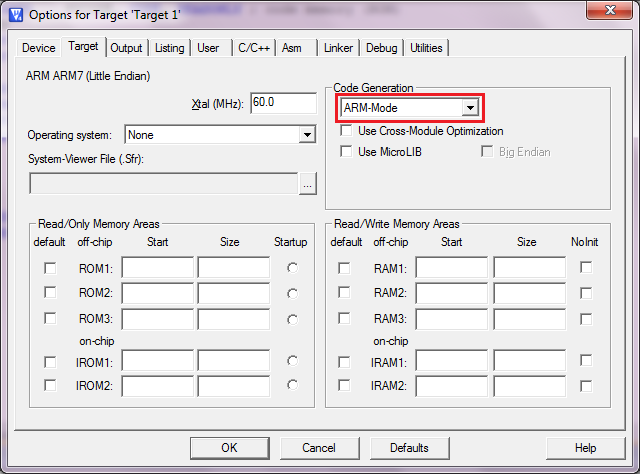Image resolution: width=640 pixels, height=474 pixels.
Task: Click the browse button for System-Viewer File
Action: coord(308,183)
